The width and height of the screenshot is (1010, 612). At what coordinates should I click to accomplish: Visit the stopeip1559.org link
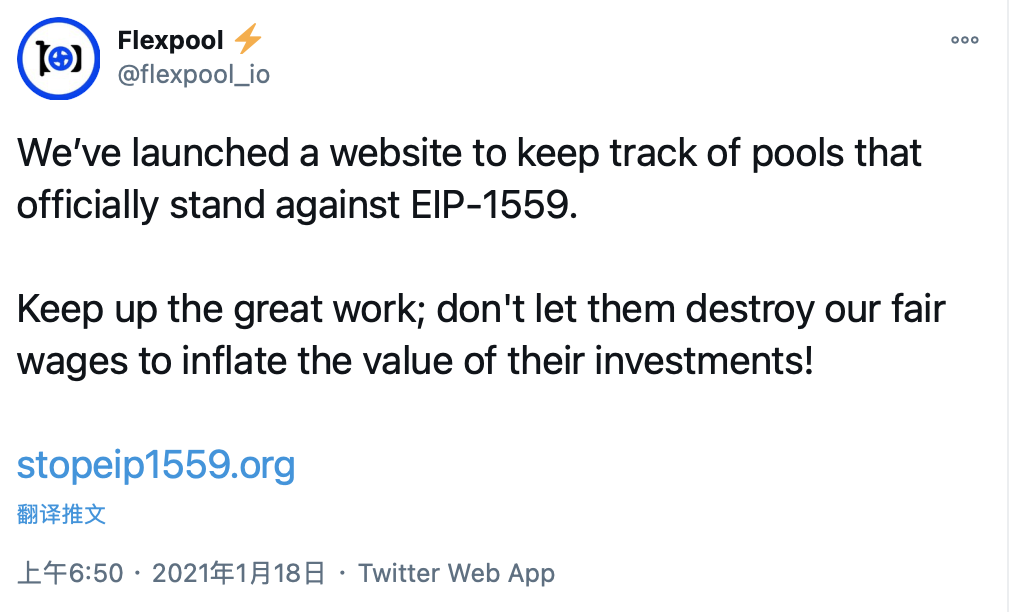pos(156,464)
